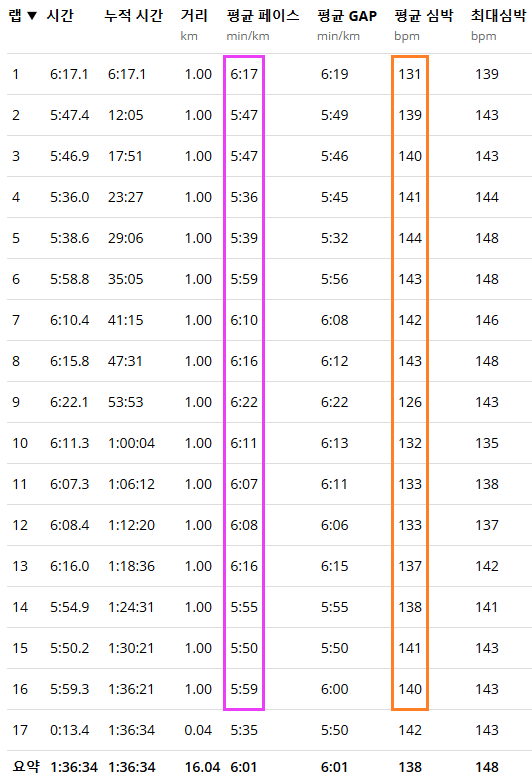Click the 누적 시간 column header
Screen dimensions: 532x784
134,16
